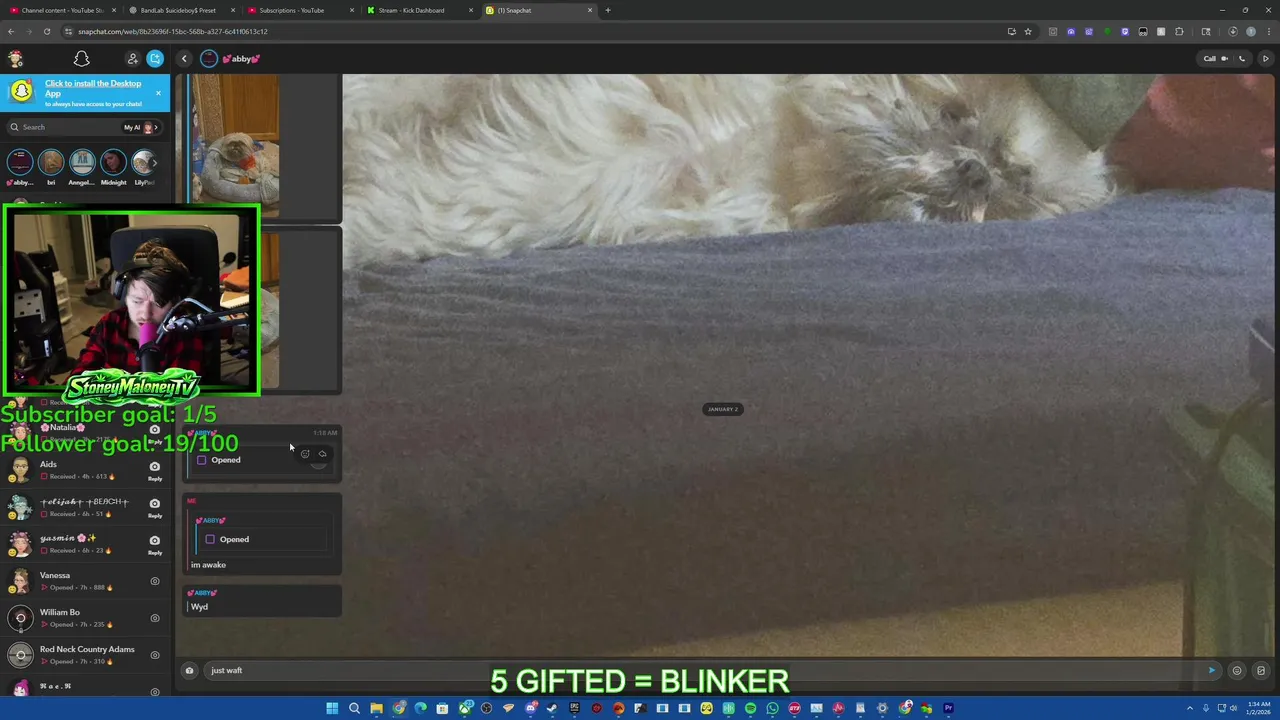This screenshot has width=1280, height=720.
Task: Open Red Neck Country Adams conversation
Action: (x=85, y=655)
